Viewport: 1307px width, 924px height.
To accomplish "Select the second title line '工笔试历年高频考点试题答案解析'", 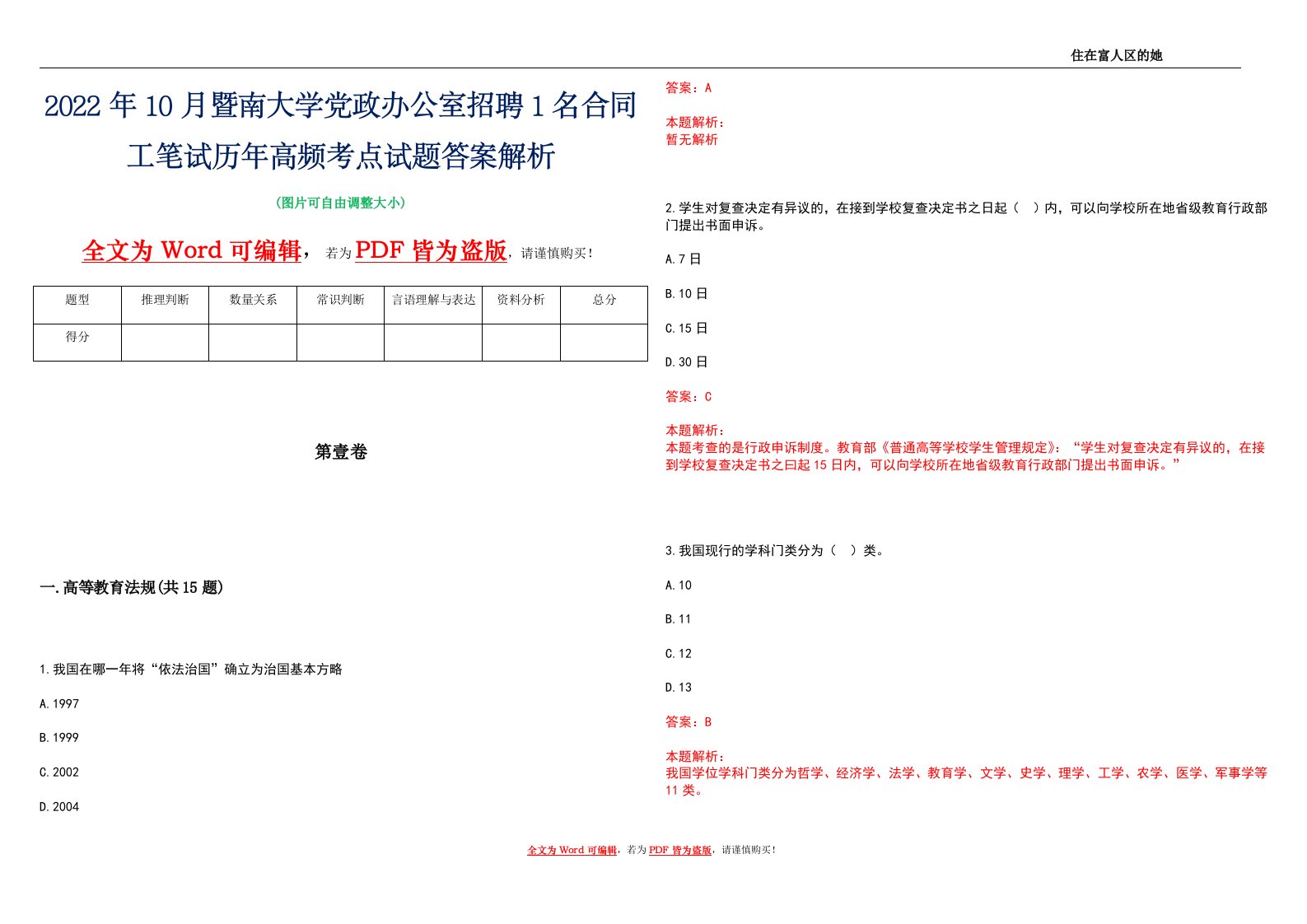I will pyautogui.click(x=341, y=156).
